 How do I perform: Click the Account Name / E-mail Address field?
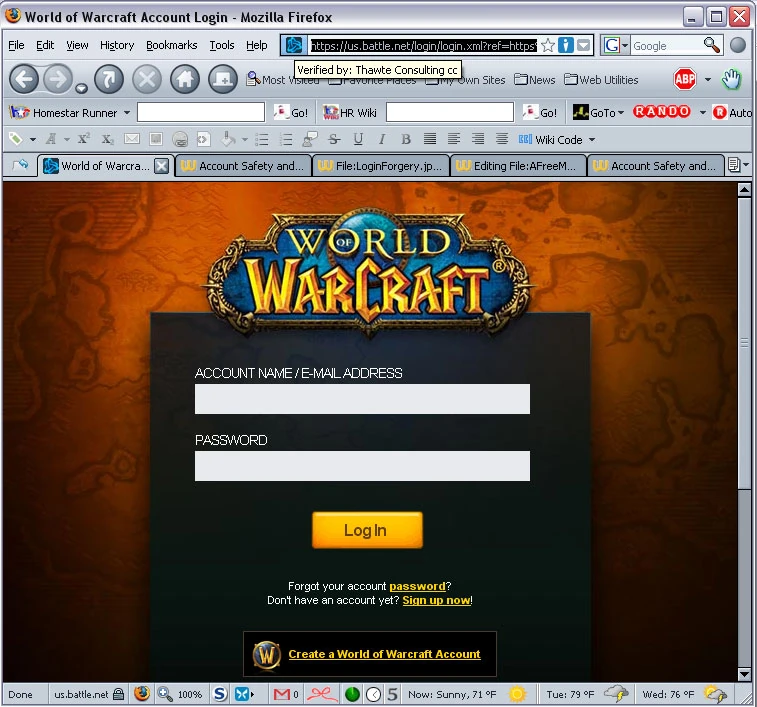(362, 399)
